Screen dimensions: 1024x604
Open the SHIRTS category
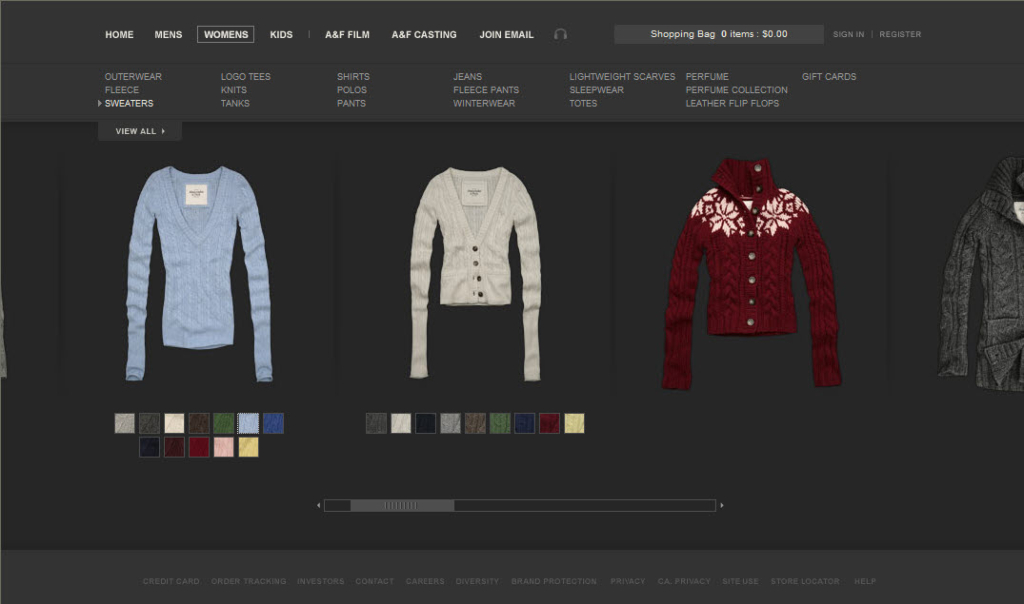pyautogui.click(x=353, y=76)
